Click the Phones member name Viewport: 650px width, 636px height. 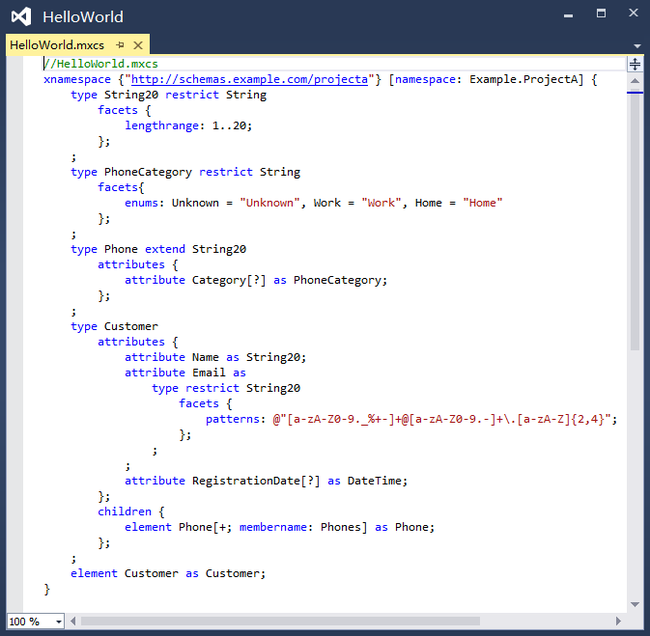(x=341, y=527)
